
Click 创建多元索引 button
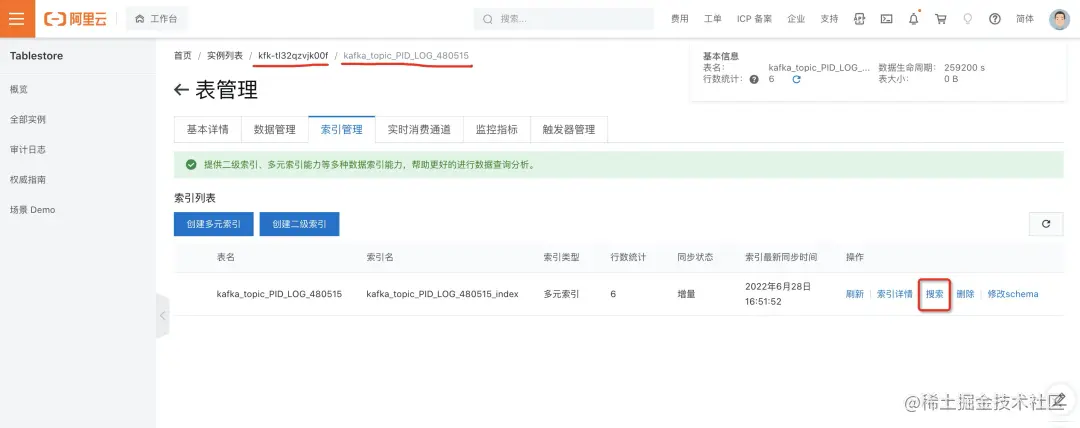pos(214,224)
